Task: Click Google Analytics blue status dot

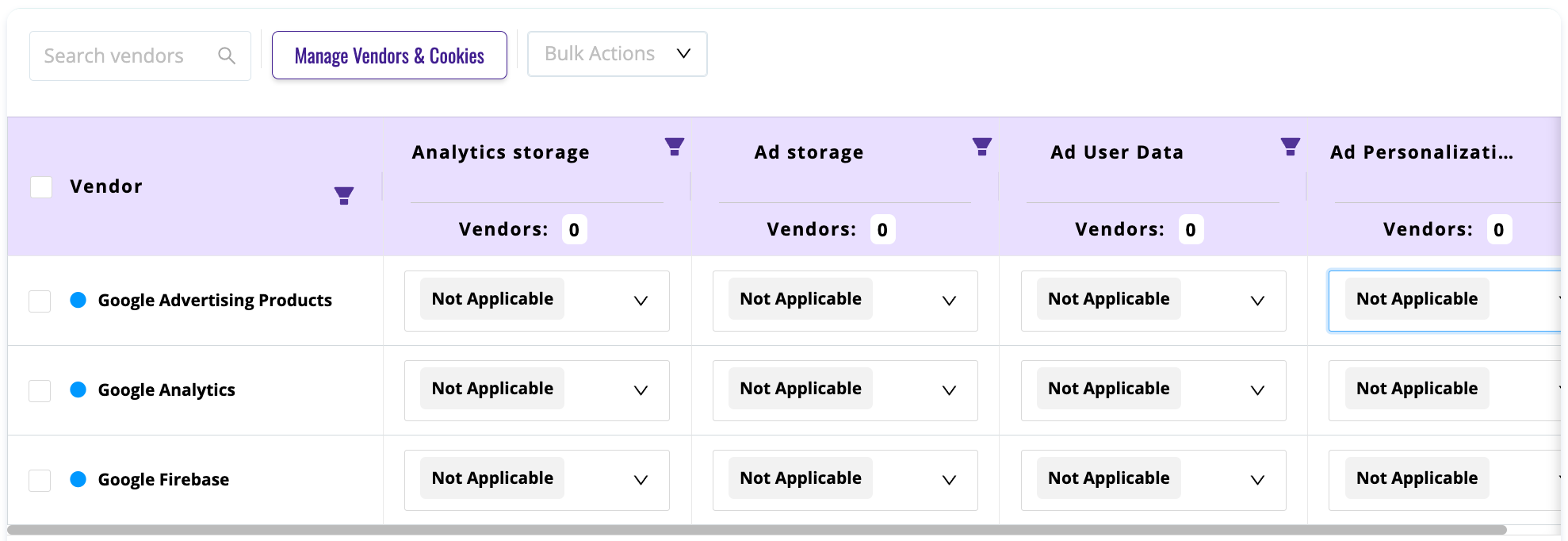Action: tap(78, 389)
